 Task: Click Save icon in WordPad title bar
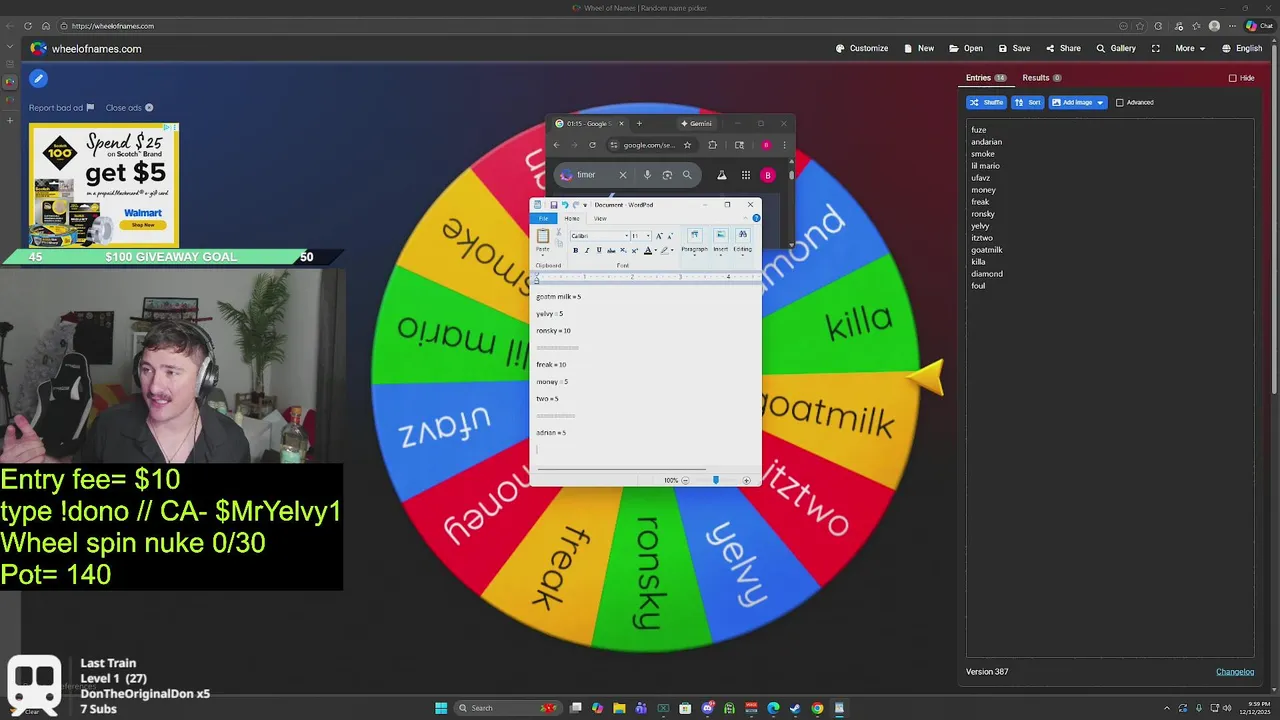coord(553,205)
